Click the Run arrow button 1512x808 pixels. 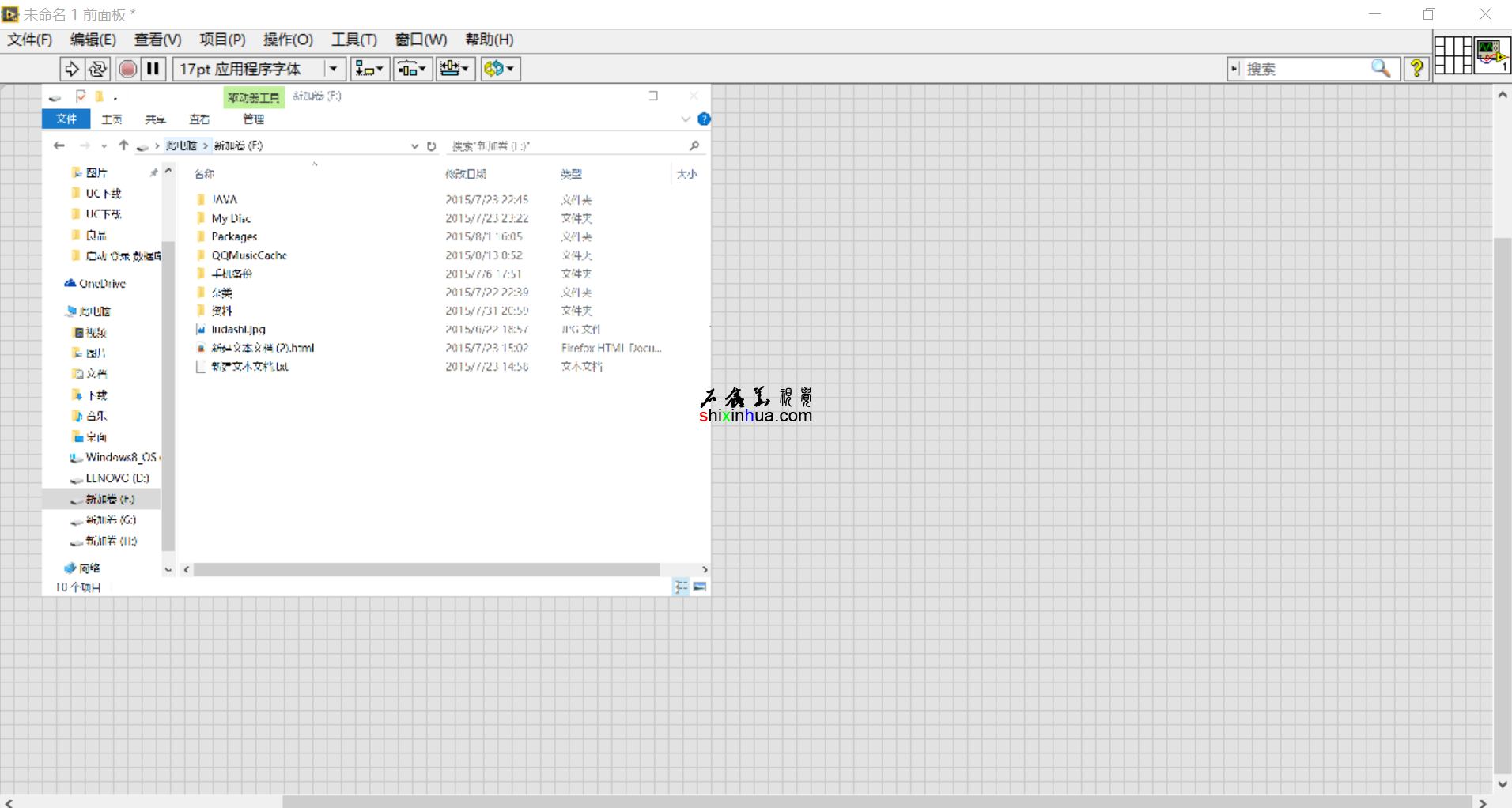coord(71,69)
